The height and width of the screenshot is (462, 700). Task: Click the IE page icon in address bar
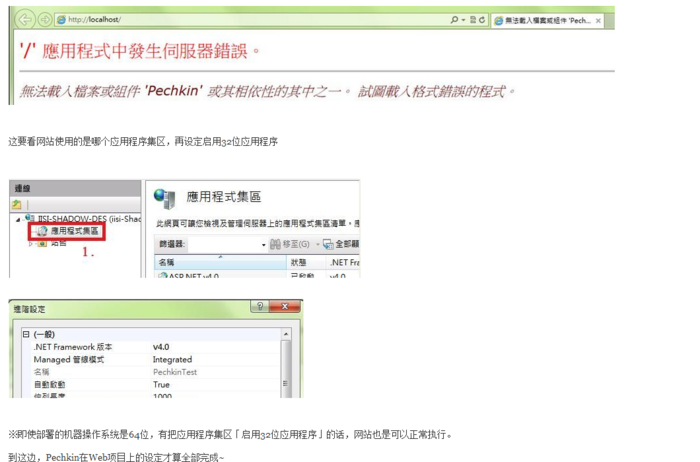point(61,20)
